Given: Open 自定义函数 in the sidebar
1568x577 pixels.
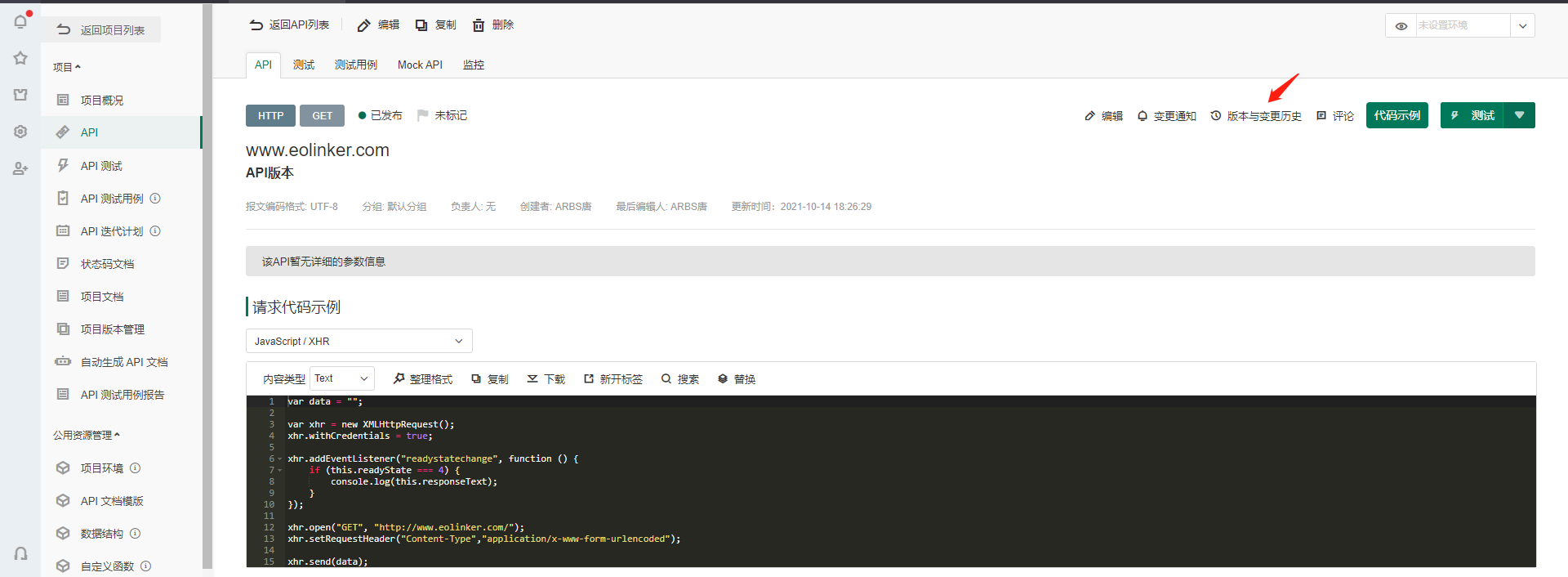Looking at the screenshot, I should point(107,566).
